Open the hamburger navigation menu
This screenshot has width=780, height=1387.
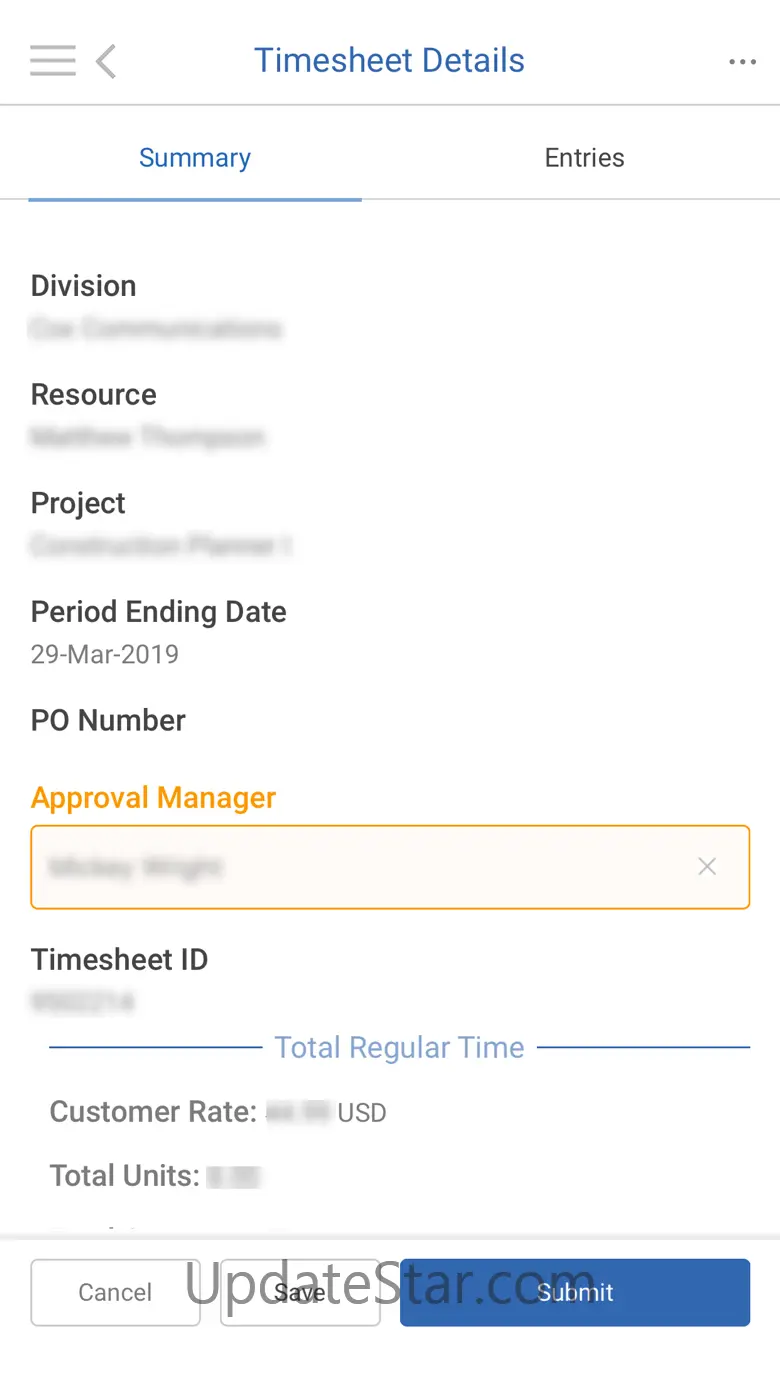click(53, 61)
